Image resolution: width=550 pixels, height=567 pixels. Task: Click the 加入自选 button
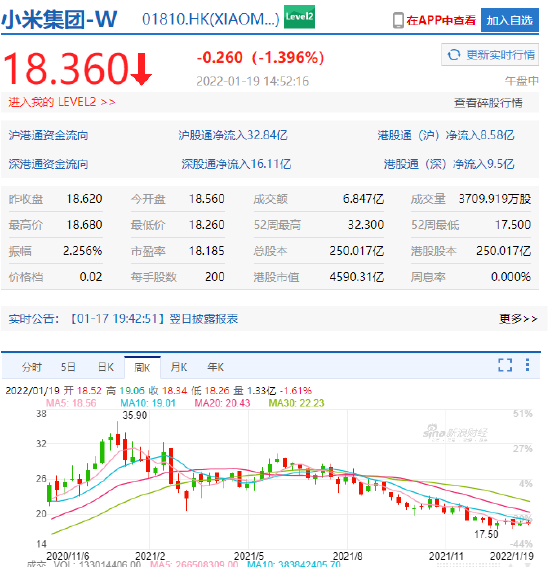coord(510,20)
